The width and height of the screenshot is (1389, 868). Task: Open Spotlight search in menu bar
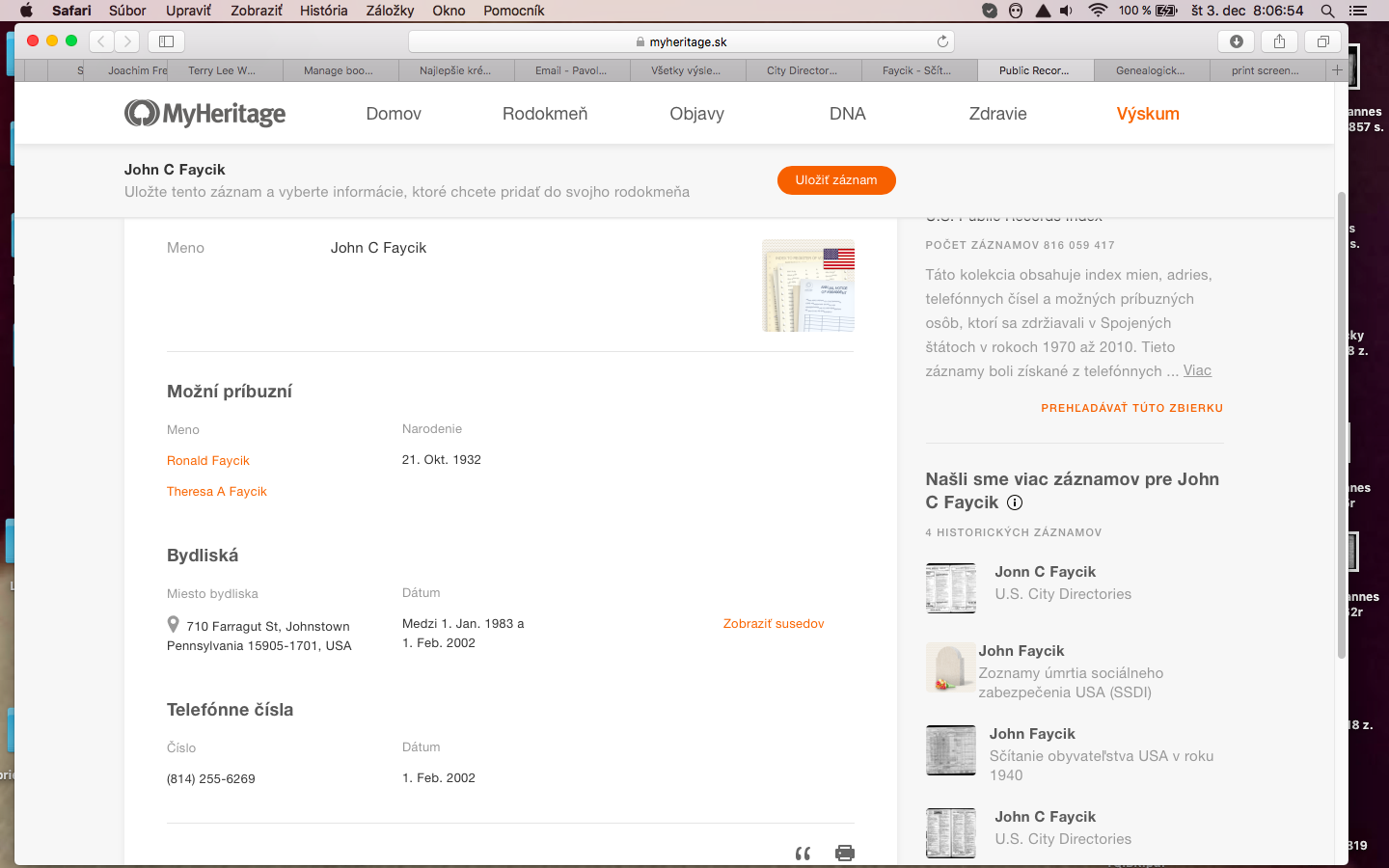pyautogui.click(x=1327, y=11)
